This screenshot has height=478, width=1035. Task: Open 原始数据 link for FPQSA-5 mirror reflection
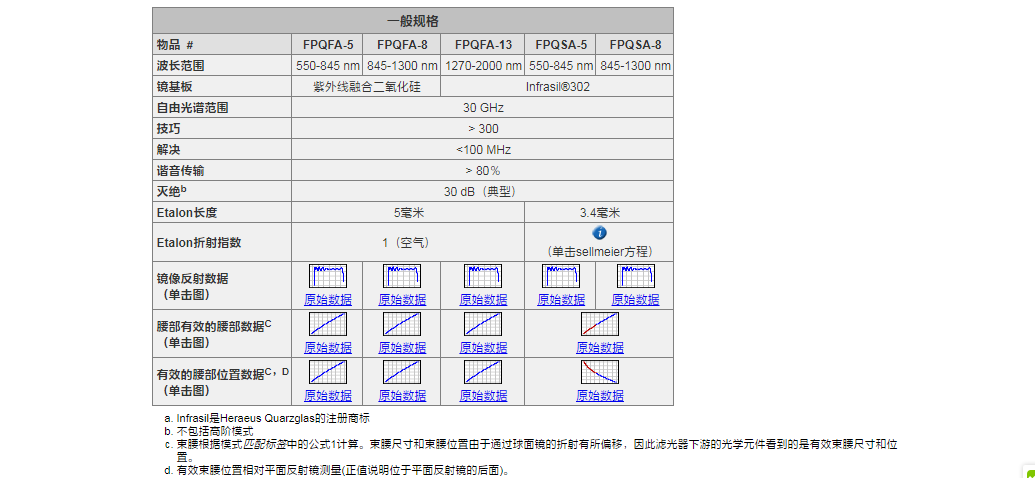tap(561, 299)
